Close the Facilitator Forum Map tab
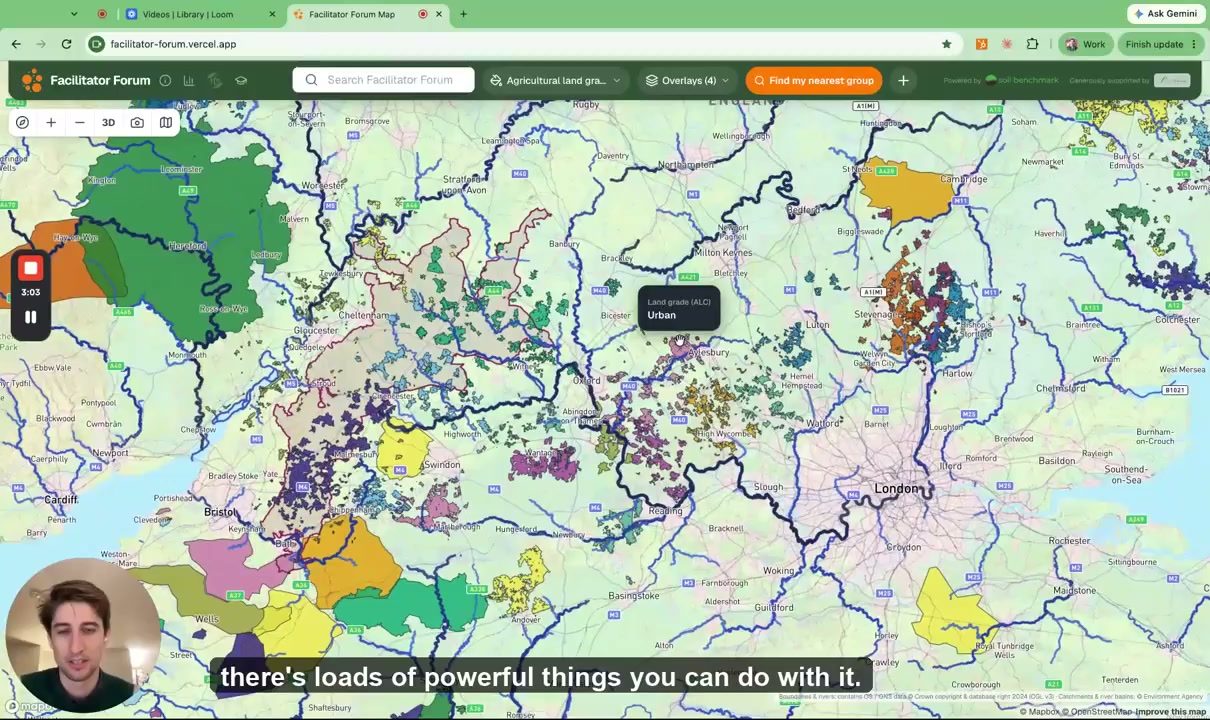This screenshot has width=1210, height=720. point(439,14)
